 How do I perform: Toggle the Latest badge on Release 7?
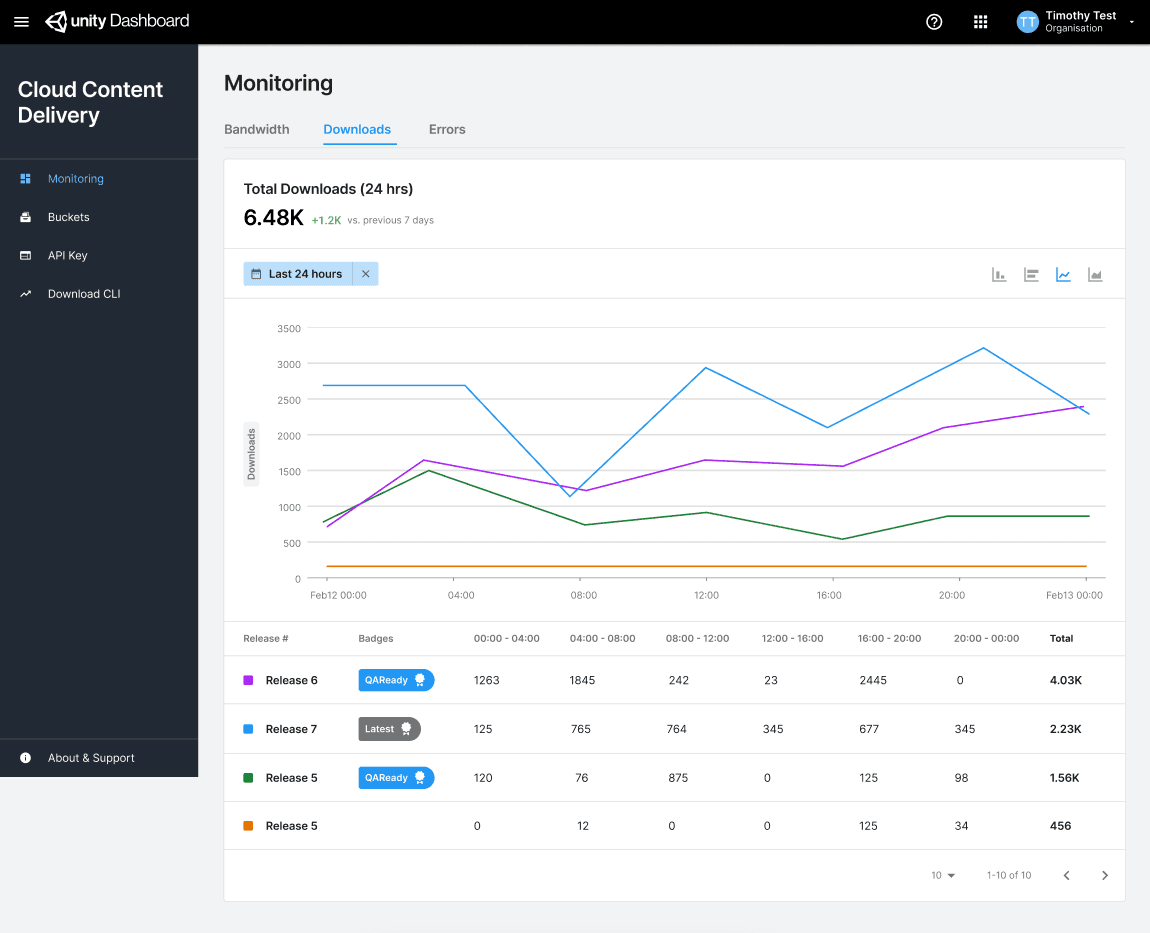[389, 729]
